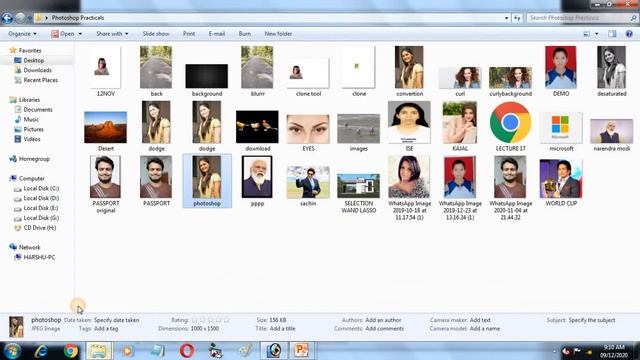The image size is (640, 360).
Task: Click Burn in the toolbar
Action: (x=245, y=34)
